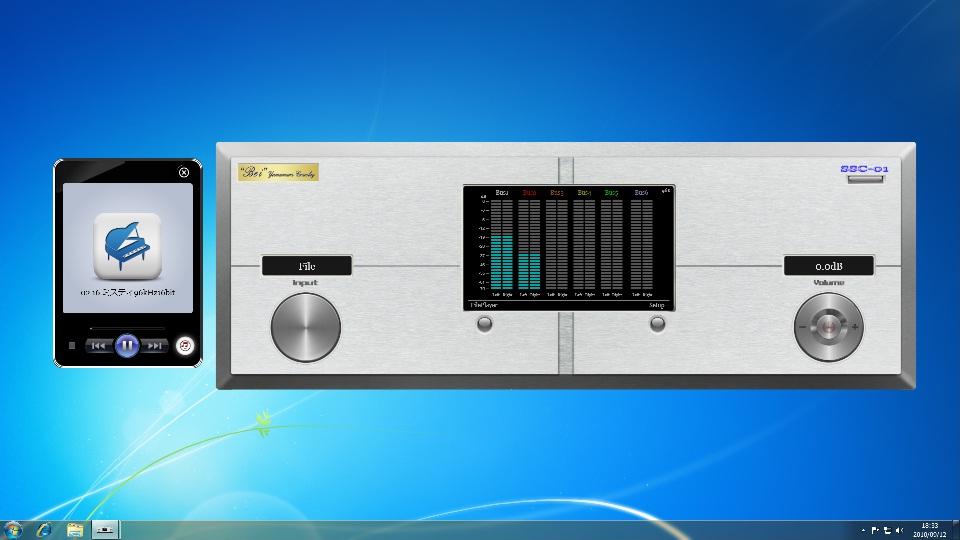Close the mini player window
The height and width of the screenshot is (540, 960).
184,172
